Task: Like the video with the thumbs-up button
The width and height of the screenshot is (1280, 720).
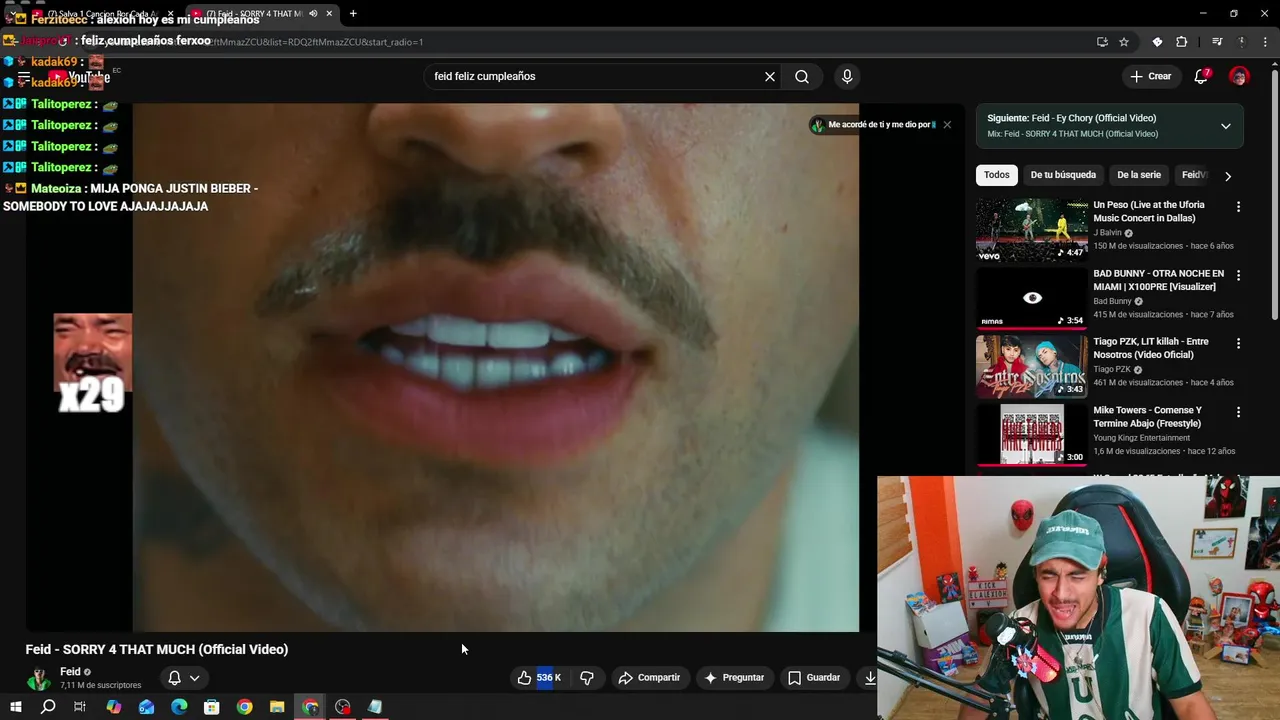Action: click(x=538, y=678)
